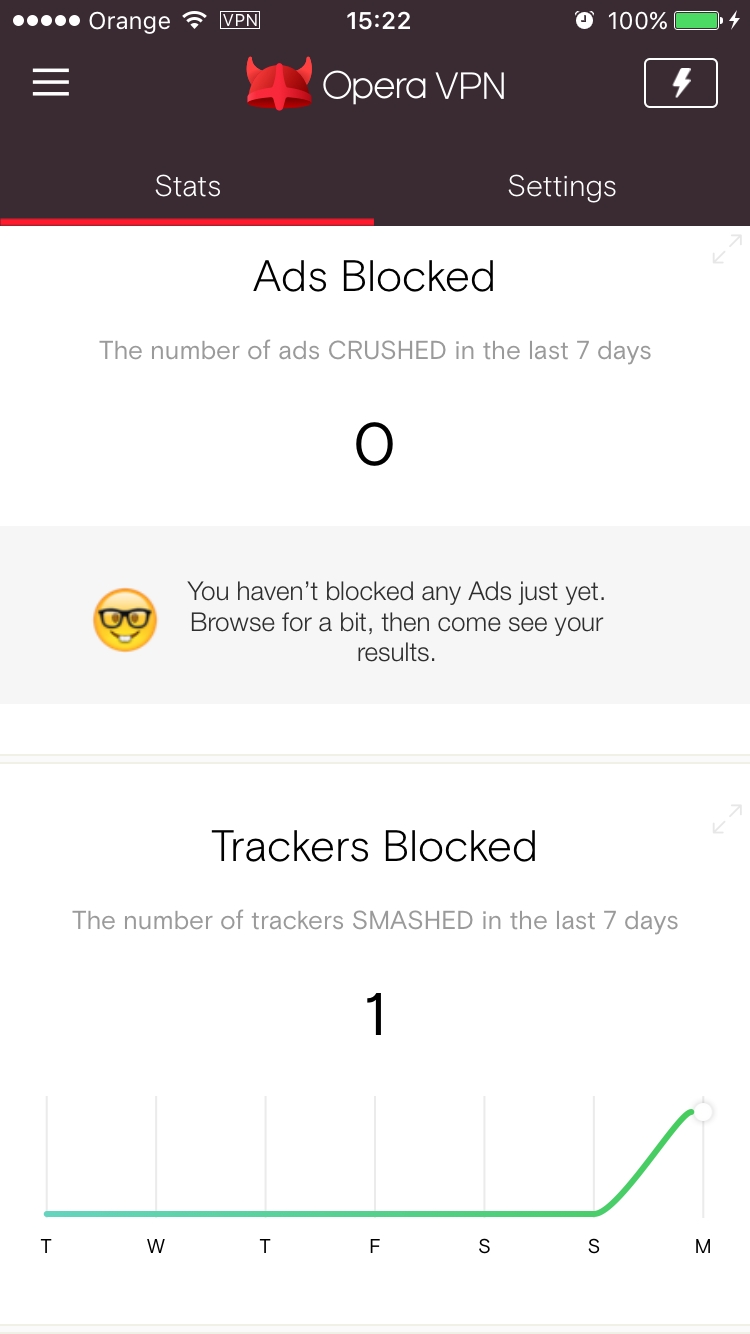The image size is (750, 1334).
Task: Tap the nerd face emoji
Action: point(125,619)
